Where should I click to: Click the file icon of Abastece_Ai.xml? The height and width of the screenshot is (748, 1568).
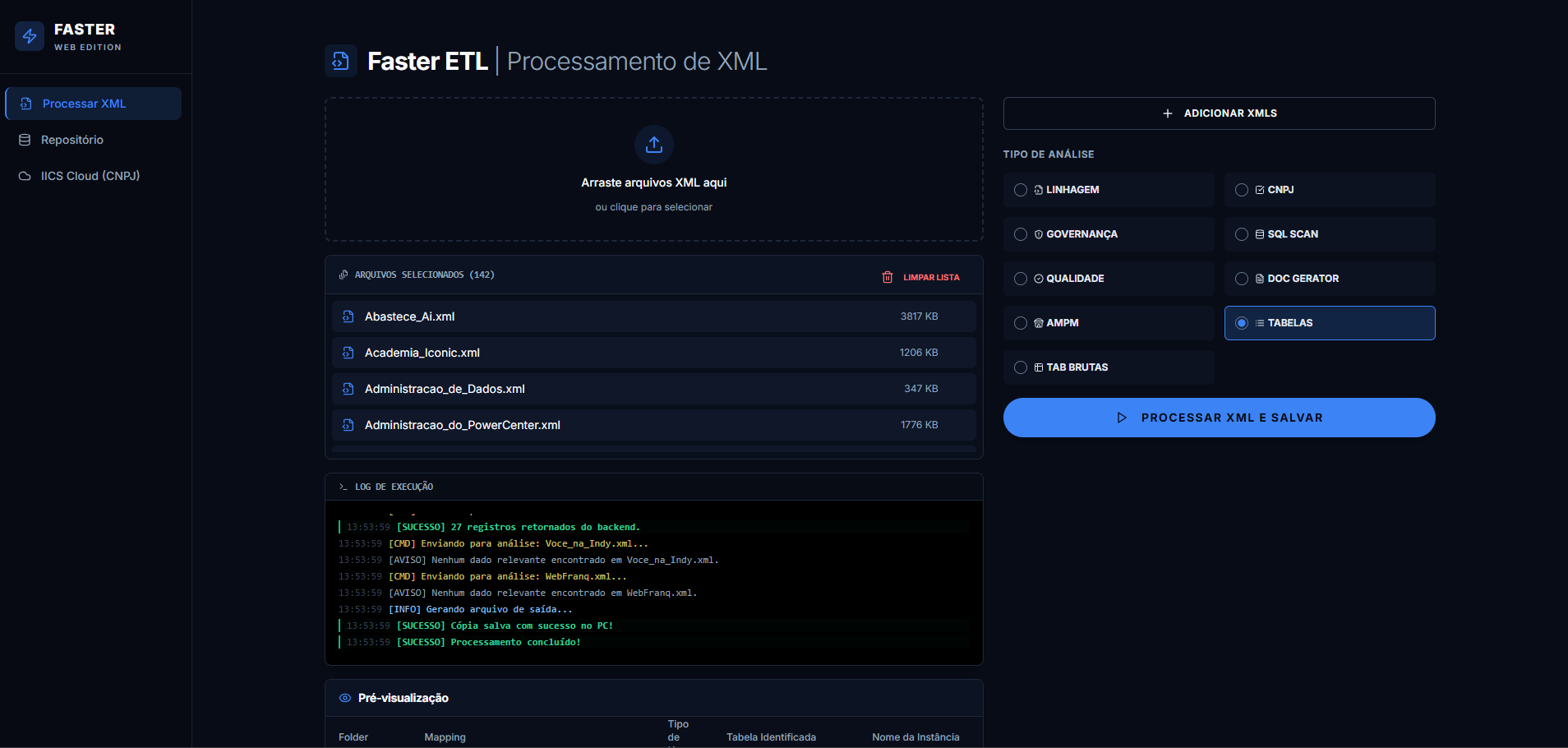click(x=348, y=316)
